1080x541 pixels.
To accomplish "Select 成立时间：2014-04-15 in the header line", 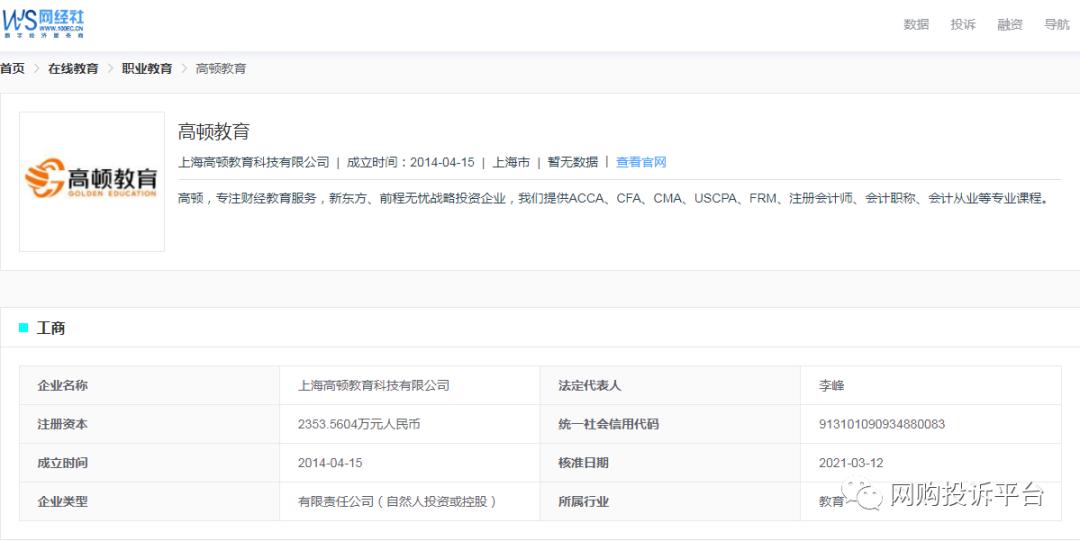I will 411,163.
